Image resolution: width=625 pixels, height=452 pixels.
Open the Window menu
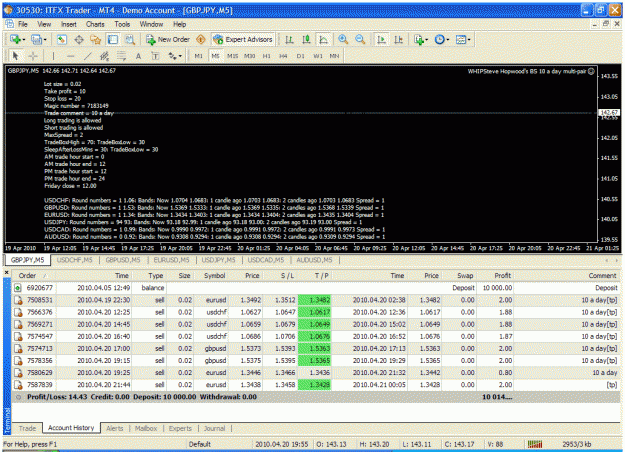(x=151, y=24)
